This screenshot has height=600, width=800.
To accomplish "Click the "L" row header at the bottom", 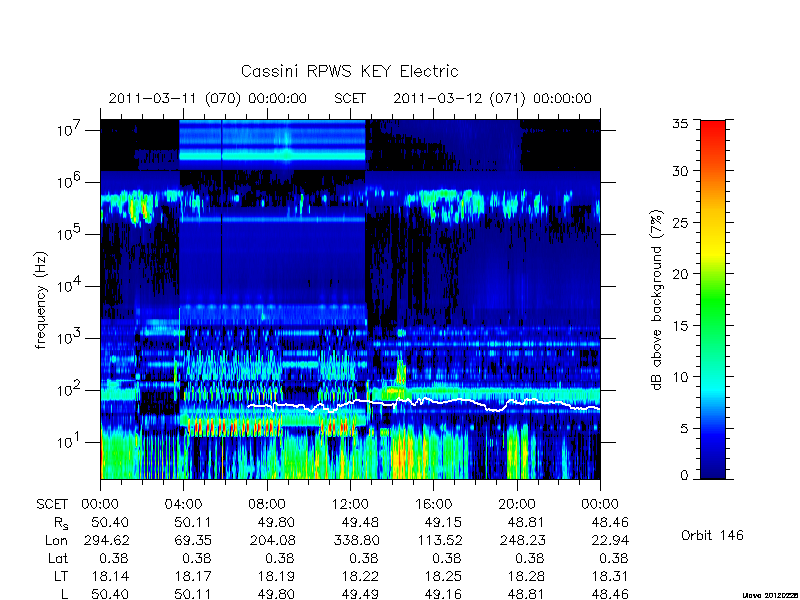I will (64, 594).
